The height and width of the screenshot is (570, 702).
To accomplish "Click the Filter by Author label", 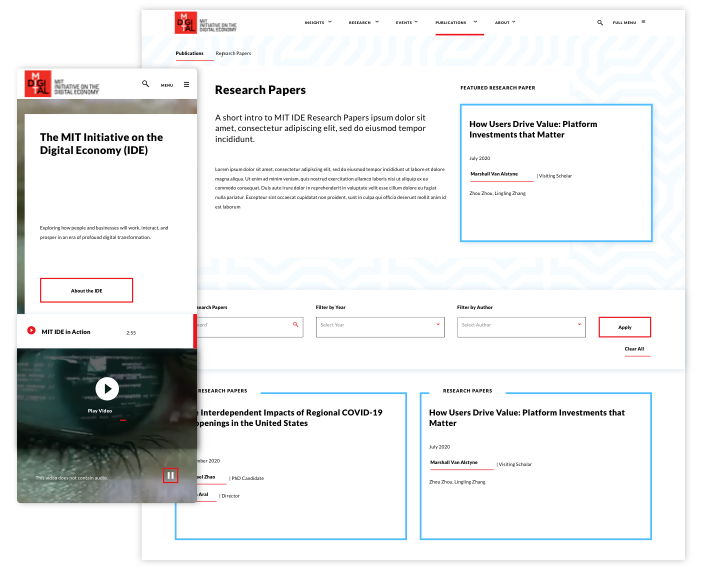I will click(475, 307).
